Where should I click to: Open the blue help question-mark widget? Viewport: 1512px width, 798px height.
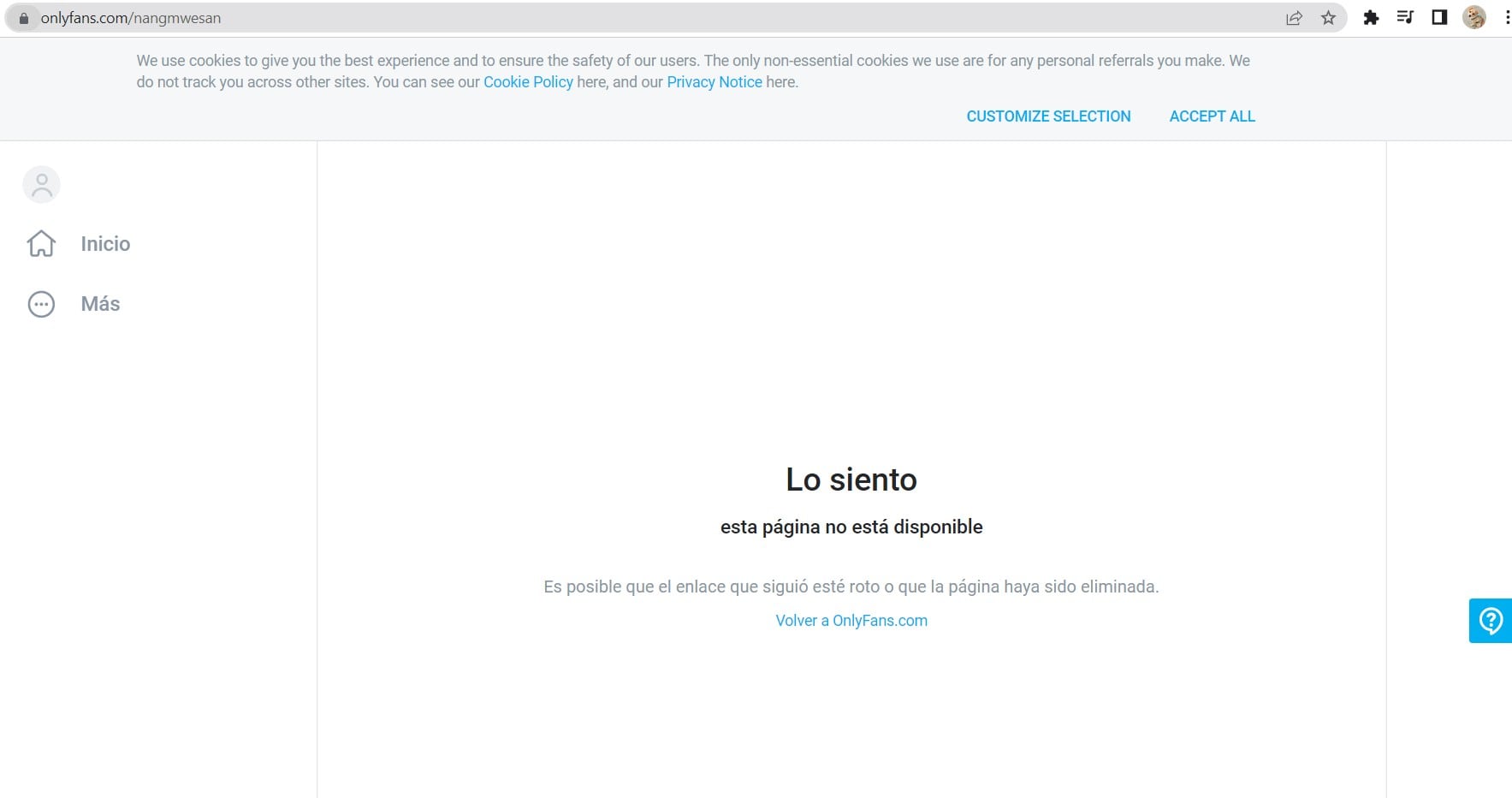click(1491, 621)
